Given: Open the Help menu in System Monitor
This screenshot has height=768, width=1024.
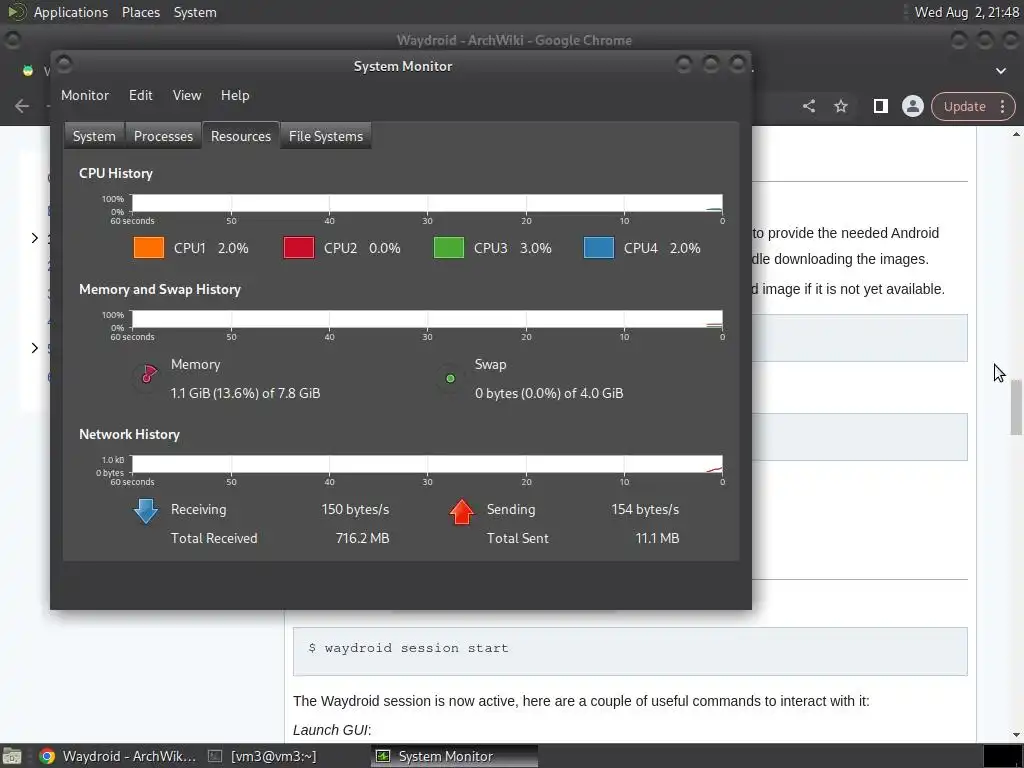Looking at the screenshot, I should point(235,95).
